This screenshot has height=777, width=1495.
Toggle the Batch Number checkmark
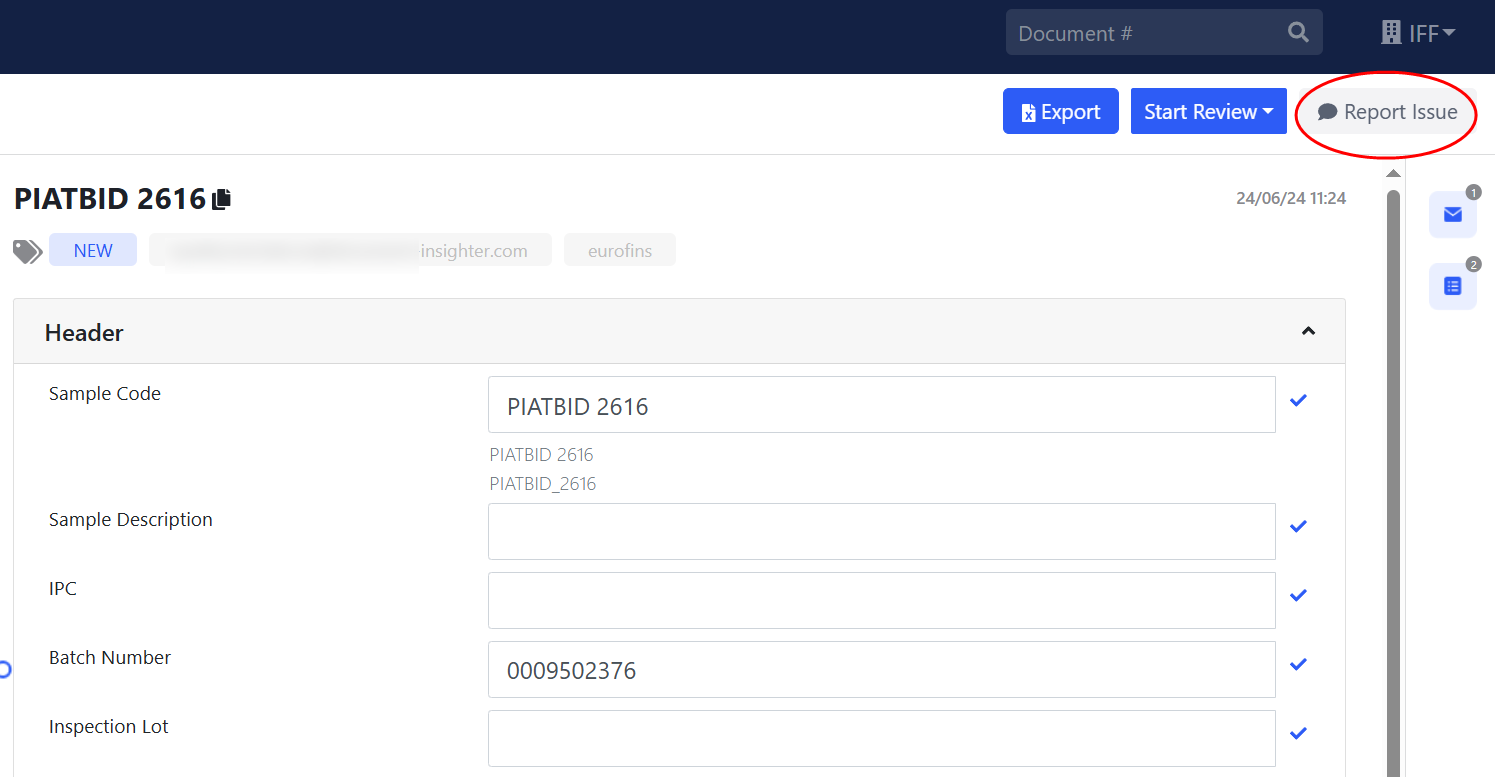1298,665
